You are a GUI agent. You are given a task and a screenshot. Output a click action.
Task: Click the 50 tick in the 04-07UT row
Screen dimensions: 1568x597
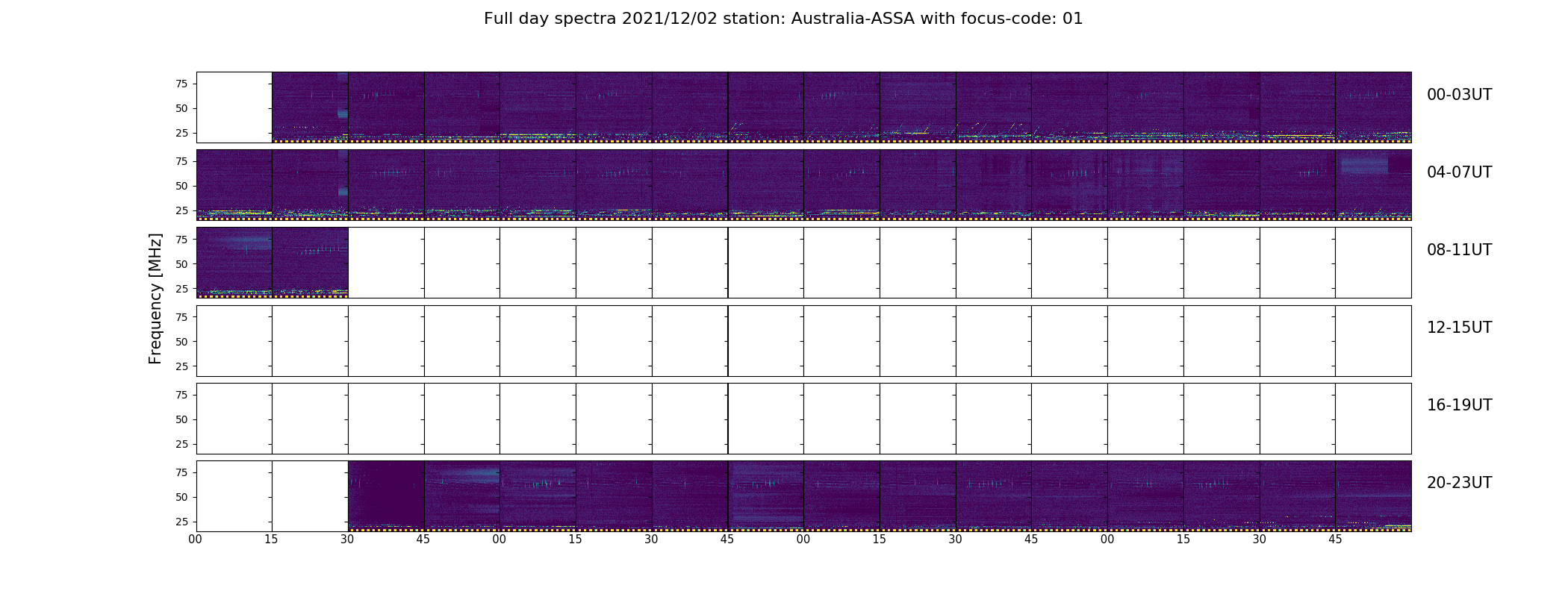tap(181, 187)
